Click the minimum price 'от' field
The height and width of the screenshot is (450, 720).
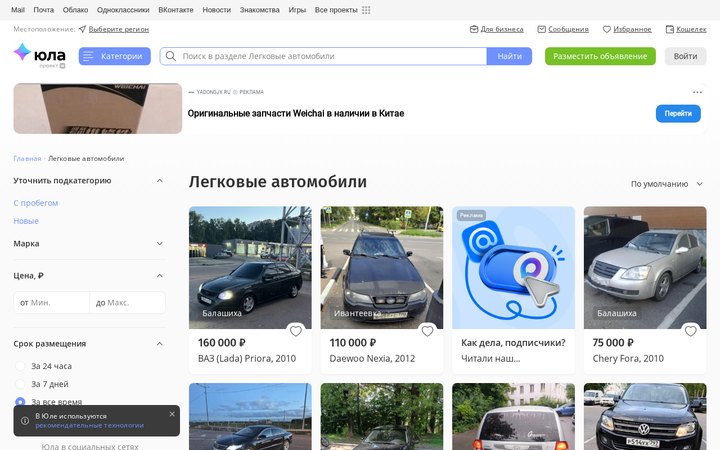[51, 303]
